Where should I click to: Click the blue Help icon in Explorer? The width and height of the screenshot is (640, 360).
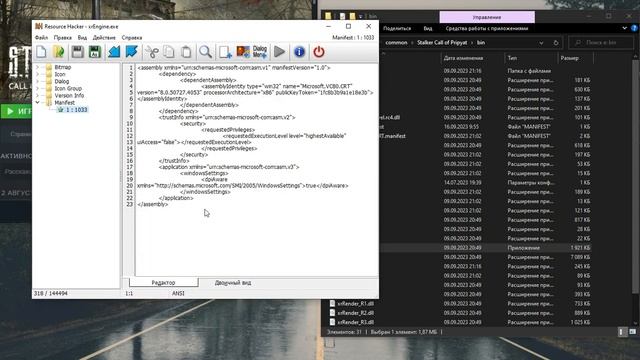click(x=634, y=28)
